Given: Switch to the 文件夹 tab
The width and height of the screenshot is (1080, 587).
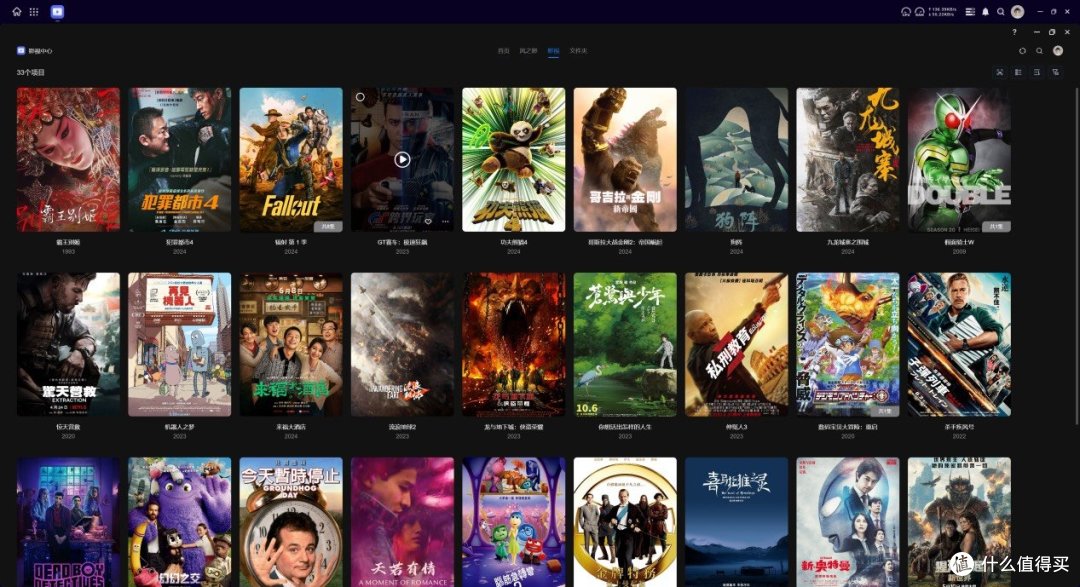Looking at the screenshot, I should pos(578,51).
